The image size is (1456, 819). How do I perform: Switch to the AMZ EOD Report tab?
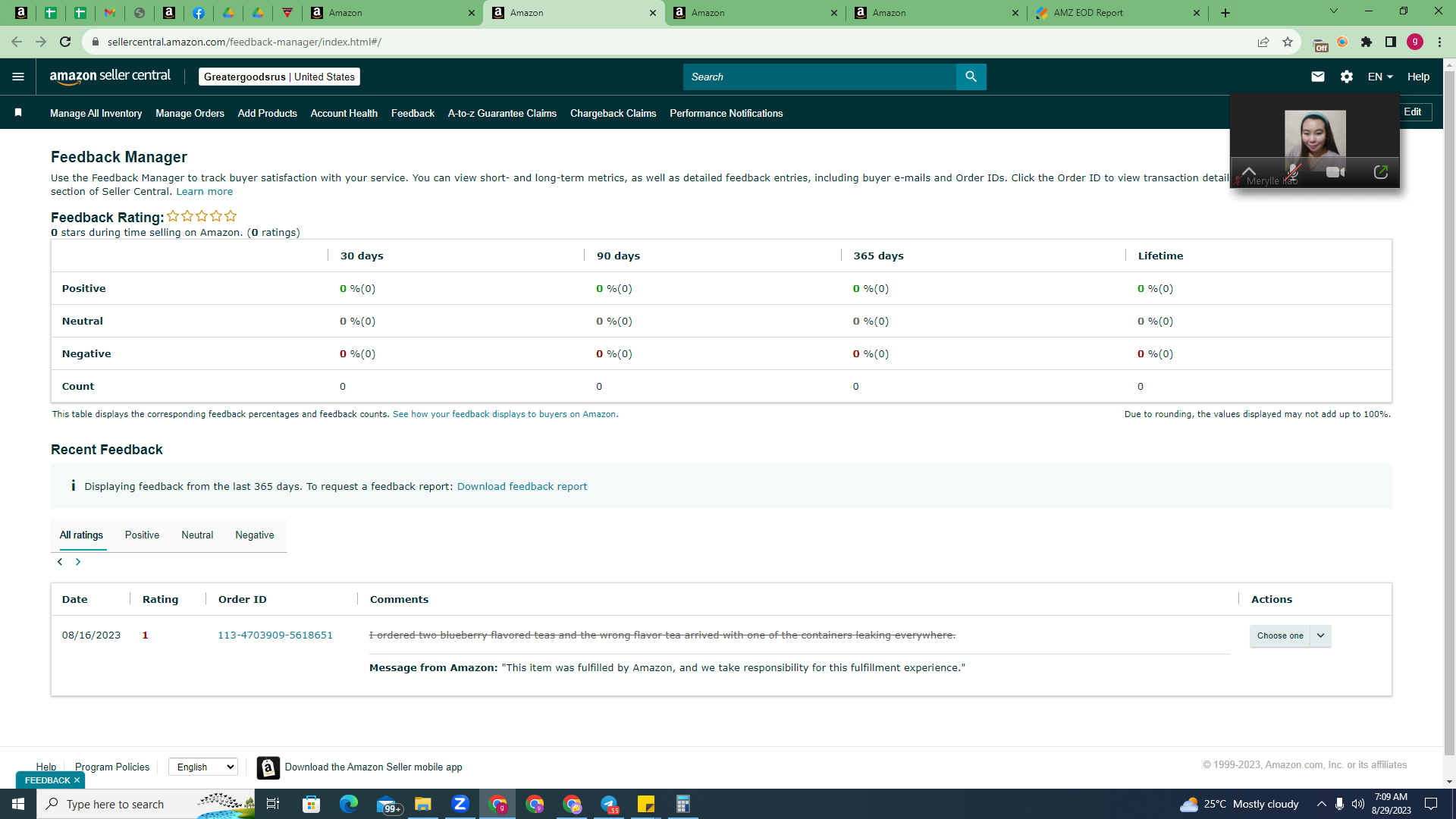1117,13
